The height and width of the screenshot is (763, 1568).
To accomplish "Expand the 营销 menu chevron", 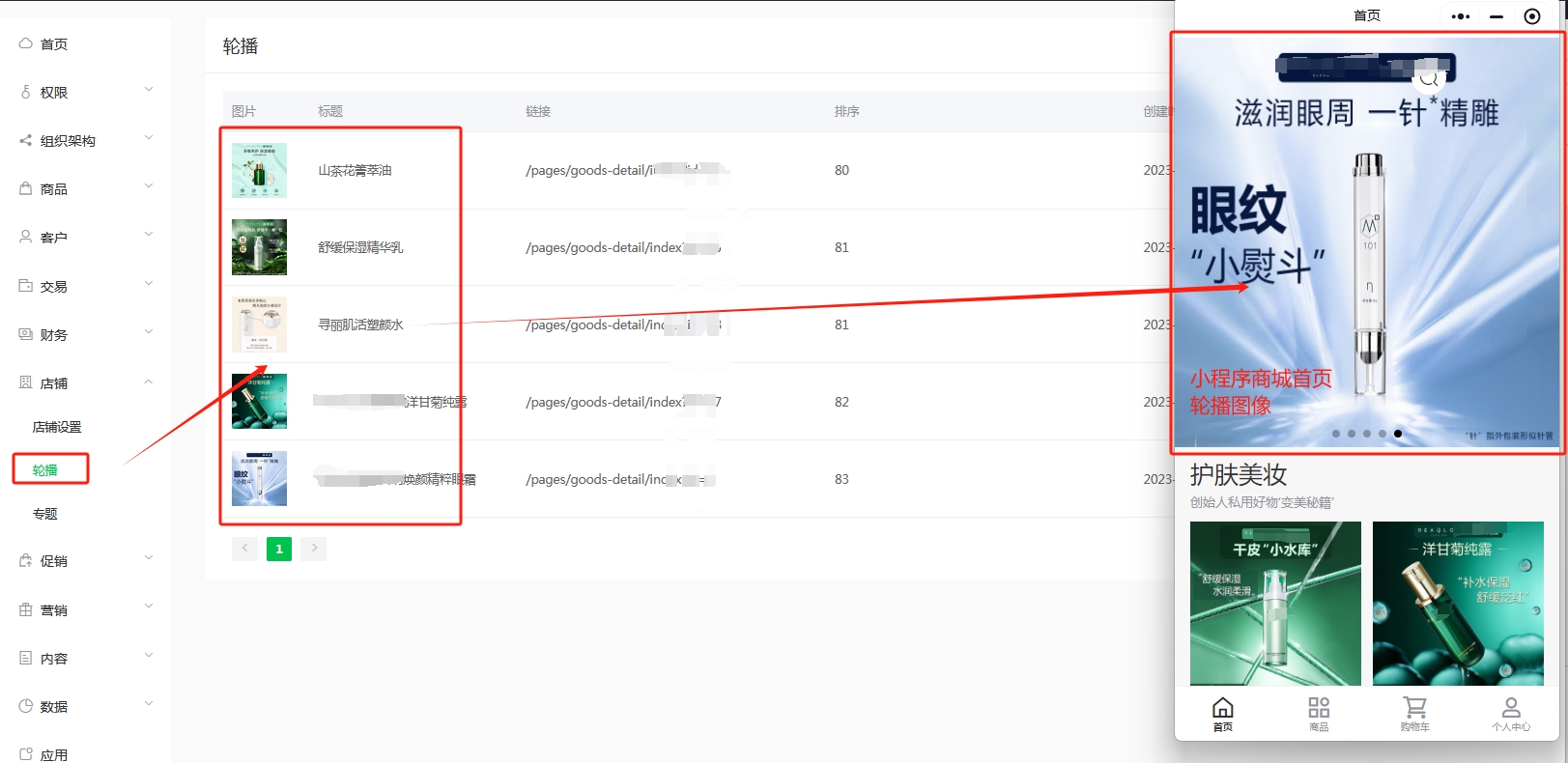I will click(x=149, y=608).
